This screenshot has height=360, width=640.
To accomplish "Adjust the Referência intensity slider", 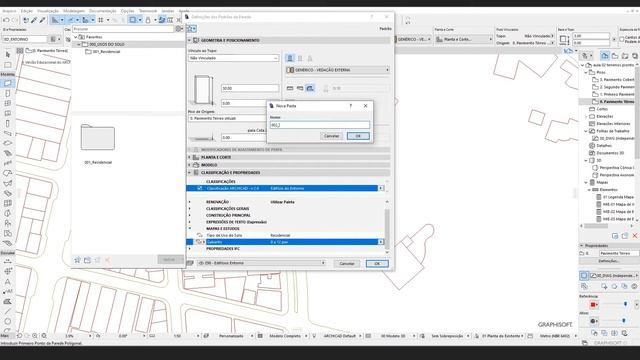I will [625, 304].
